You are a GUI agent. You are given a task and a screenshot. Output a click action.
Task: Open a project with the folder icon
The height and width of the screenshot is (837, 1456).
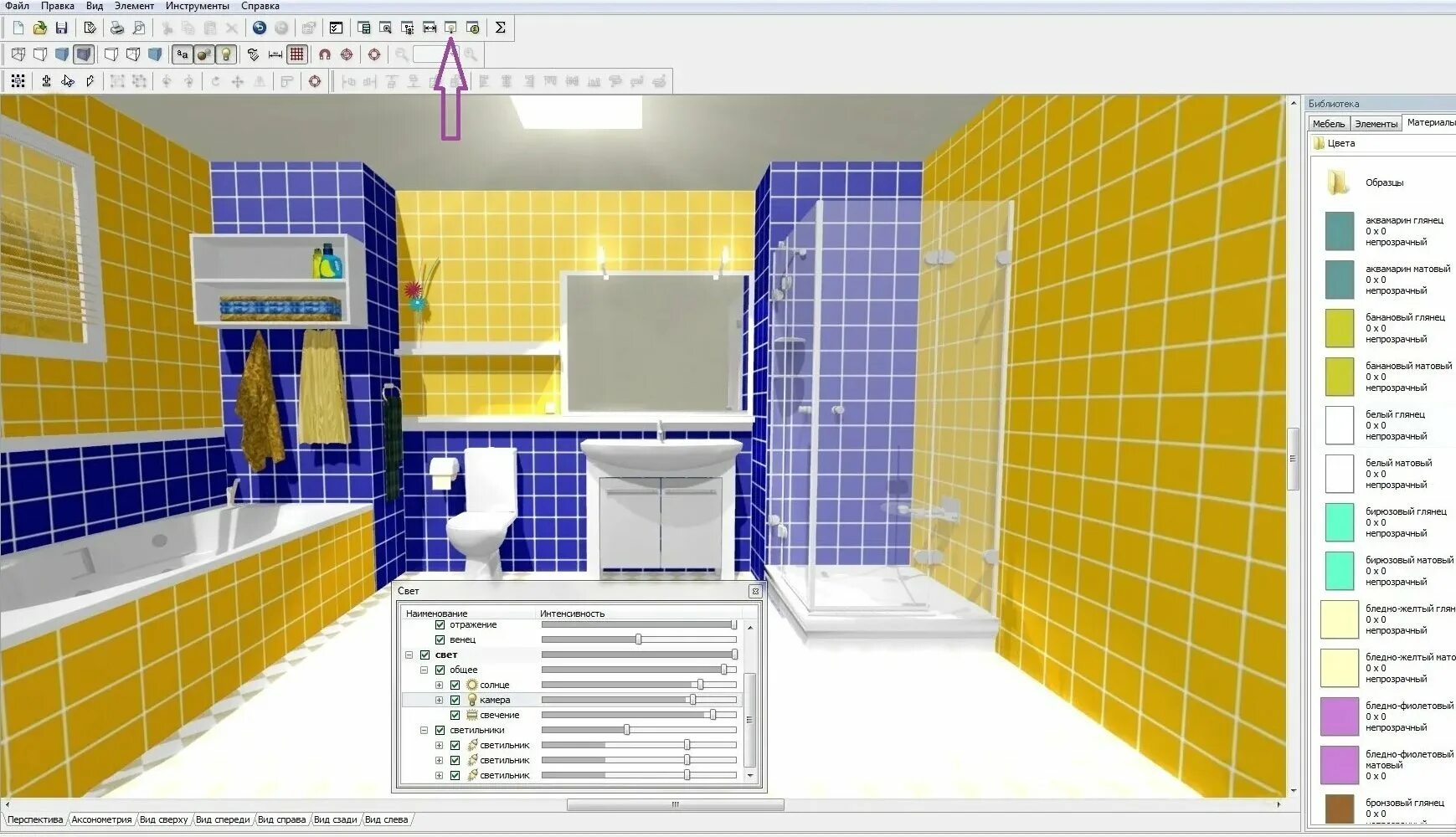[x=39, y=28]
